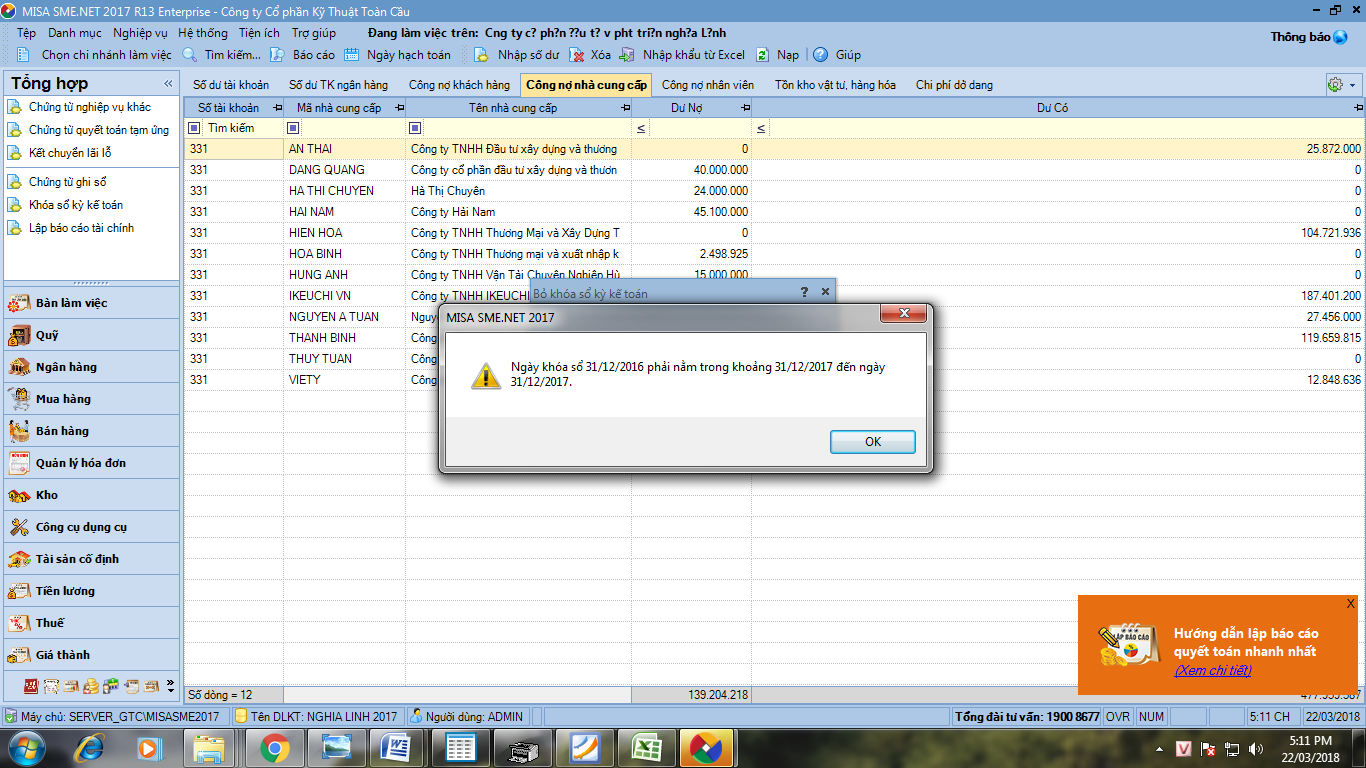This screenshot has height=768, width=1366.
Task: Click OK in the MISA warning dialog
Action: pos(873,442)
